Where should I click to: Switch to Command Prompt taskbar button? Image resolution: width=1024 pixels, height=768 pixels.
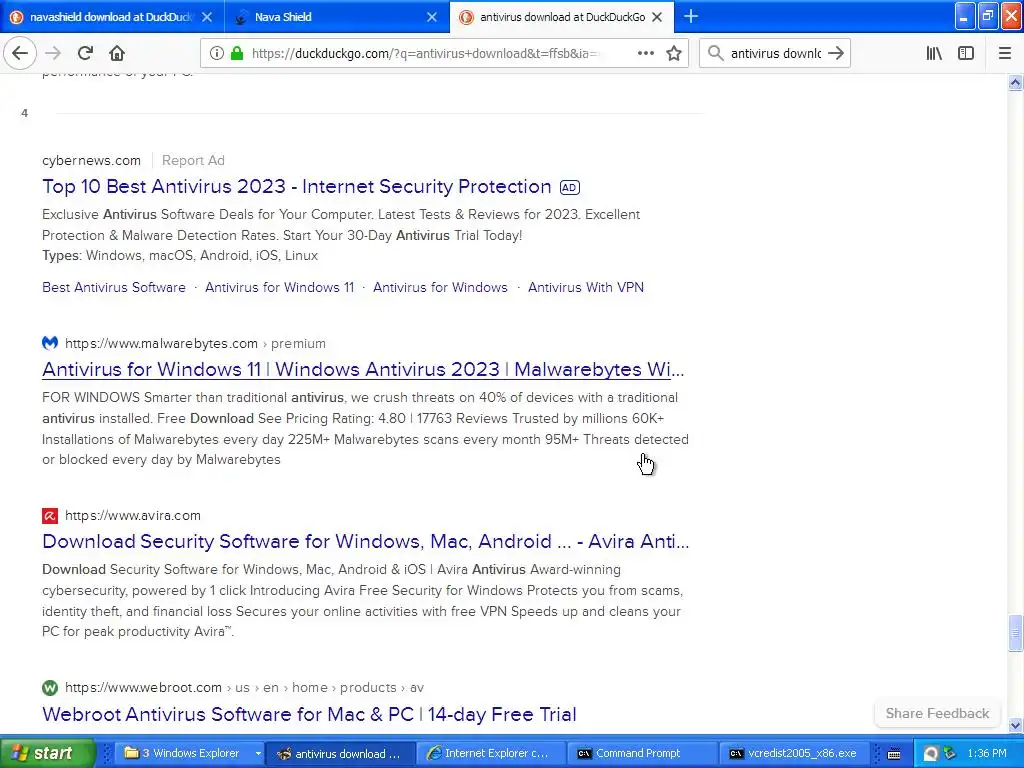click(641, 753)
